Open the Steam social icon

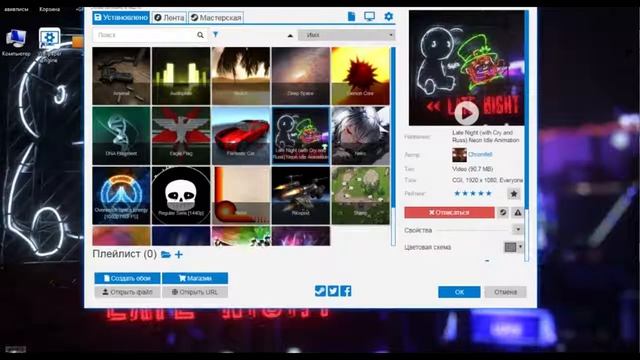point(320,291)
